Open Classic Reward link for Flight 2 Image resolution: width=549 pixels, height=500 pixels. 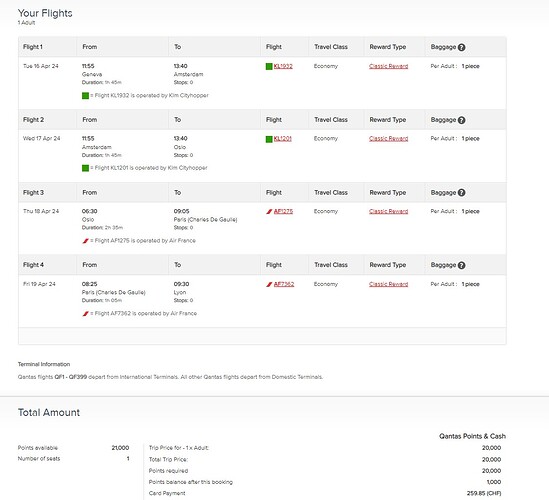[389, 139]
